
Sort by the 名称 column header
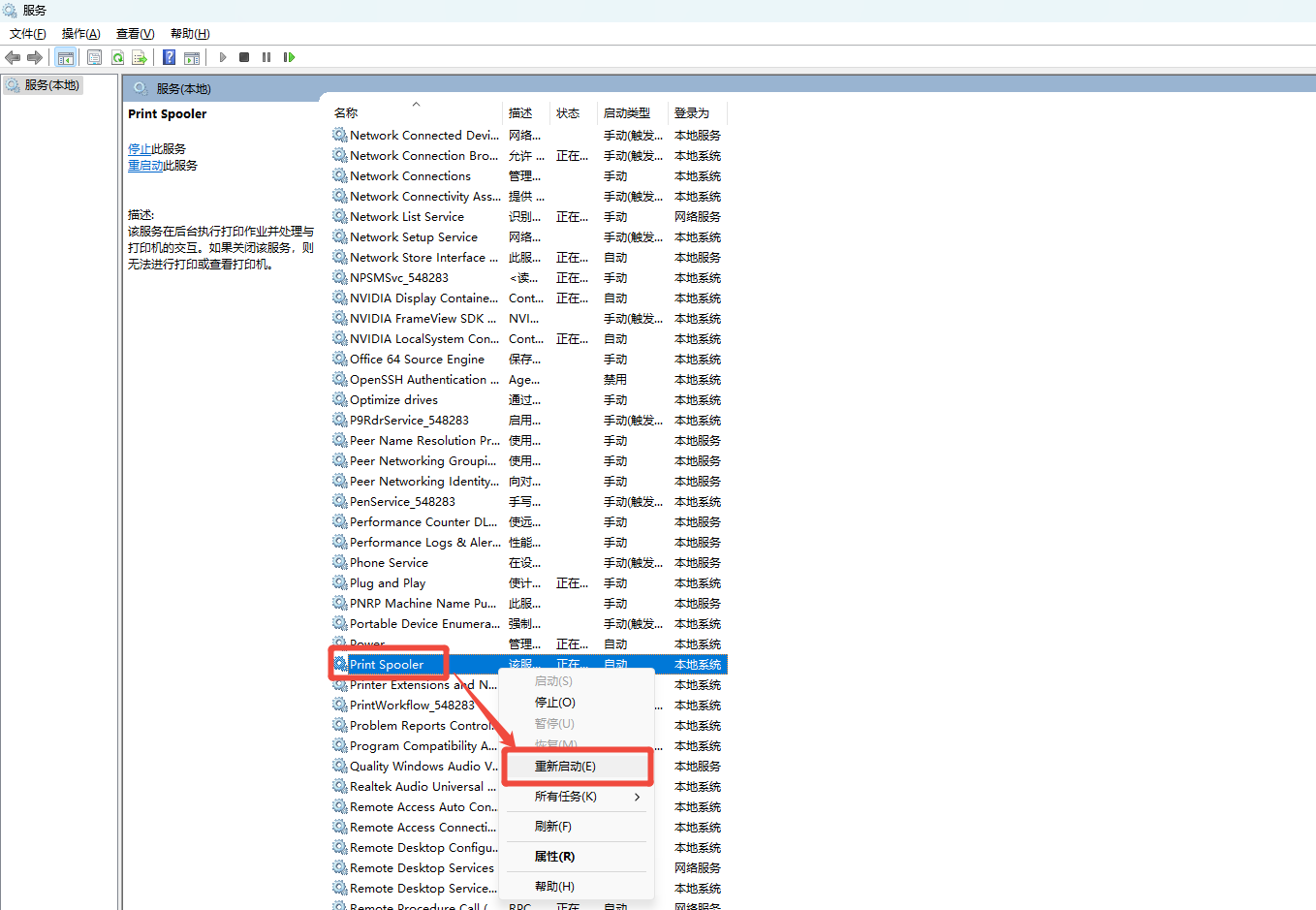point(346,113)
